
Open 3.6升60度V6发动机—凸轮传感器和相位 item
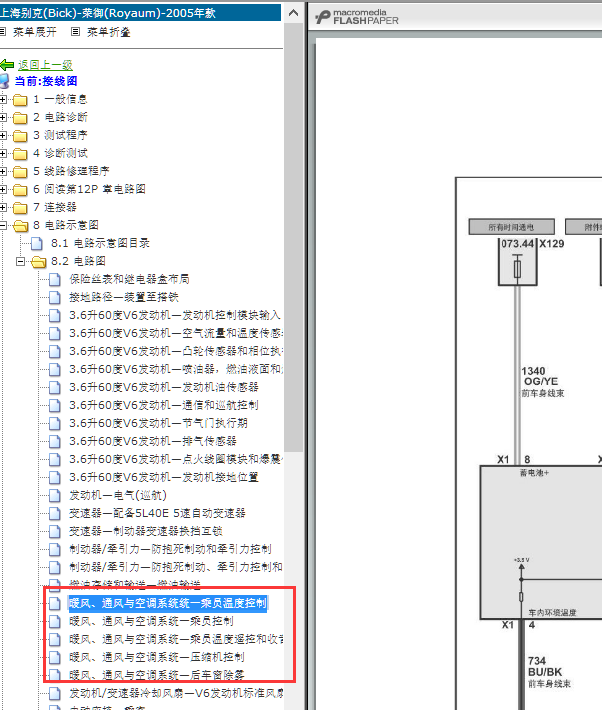click(x=176, y=351)
